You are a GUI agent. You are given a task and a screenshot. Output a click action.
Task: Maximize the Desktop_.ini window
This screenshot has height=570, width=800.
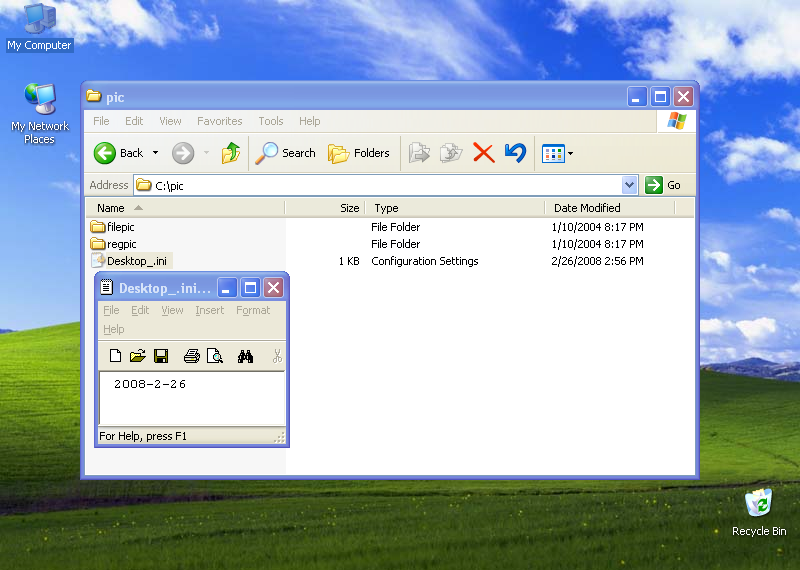(x=250, y=288)
